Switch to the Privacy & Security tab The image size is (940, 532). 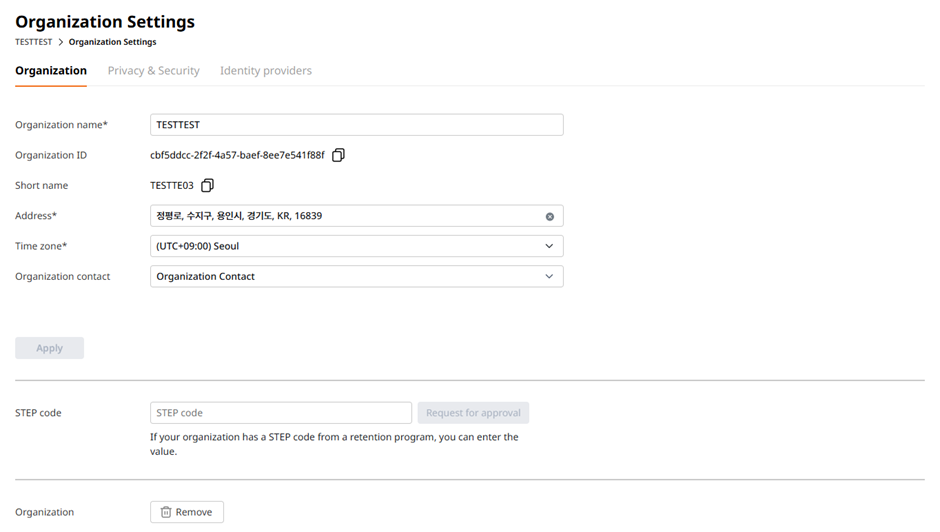tap(153, 71)
